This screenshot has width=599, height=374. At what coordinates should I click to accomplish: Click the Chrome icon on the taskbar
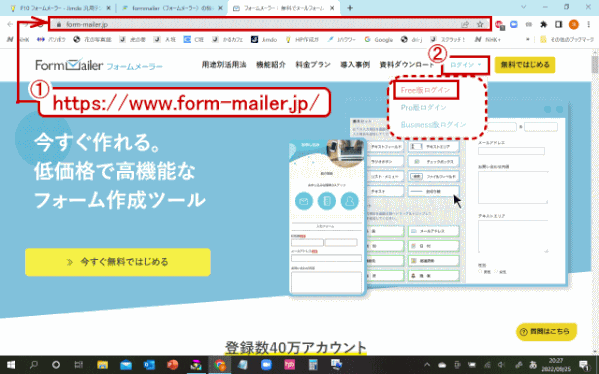220,365
